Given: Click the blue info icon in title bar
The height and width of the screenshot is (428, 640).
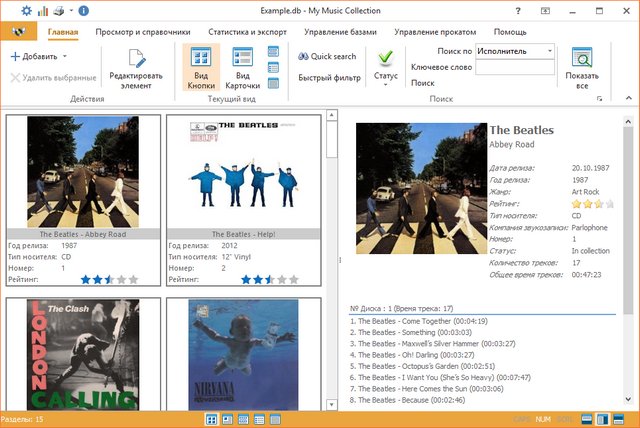Looking at the screenshot, I should click(x=83, y=11).
